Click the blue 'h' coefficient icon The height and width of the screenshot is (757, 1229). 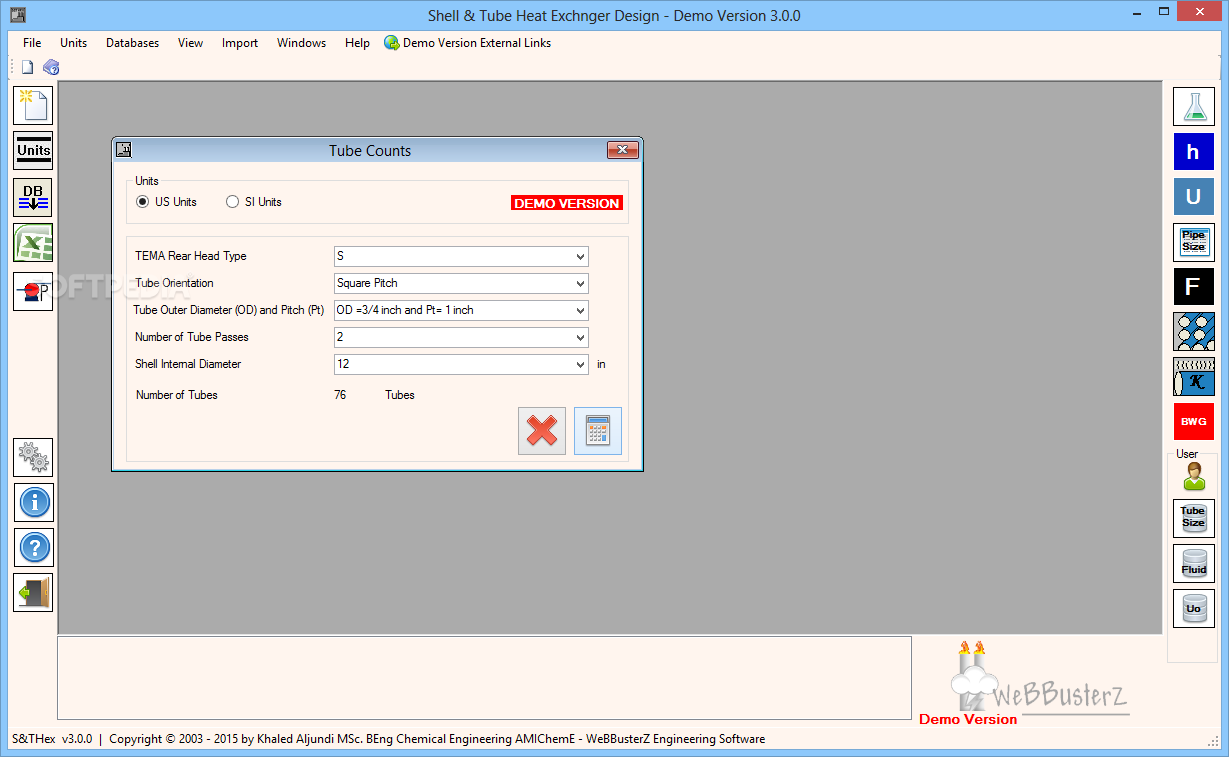pos(1194,151)
